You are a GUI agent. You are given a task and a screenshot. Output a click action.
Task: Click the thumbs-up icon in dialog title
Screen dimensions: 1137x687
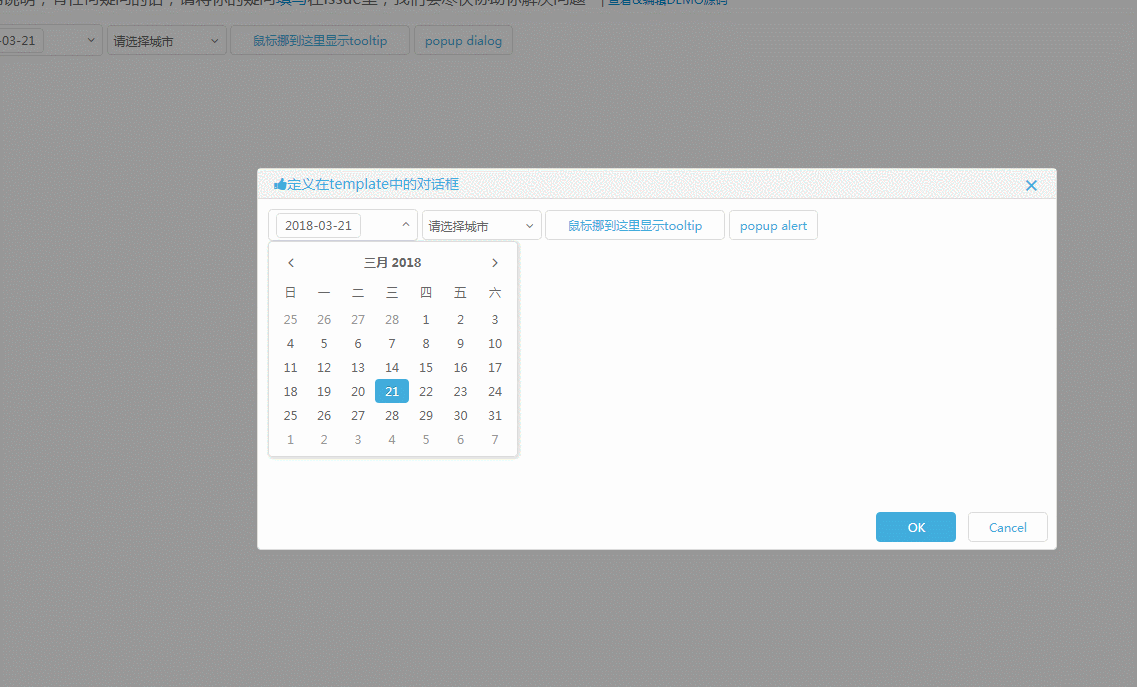[280, 184]
